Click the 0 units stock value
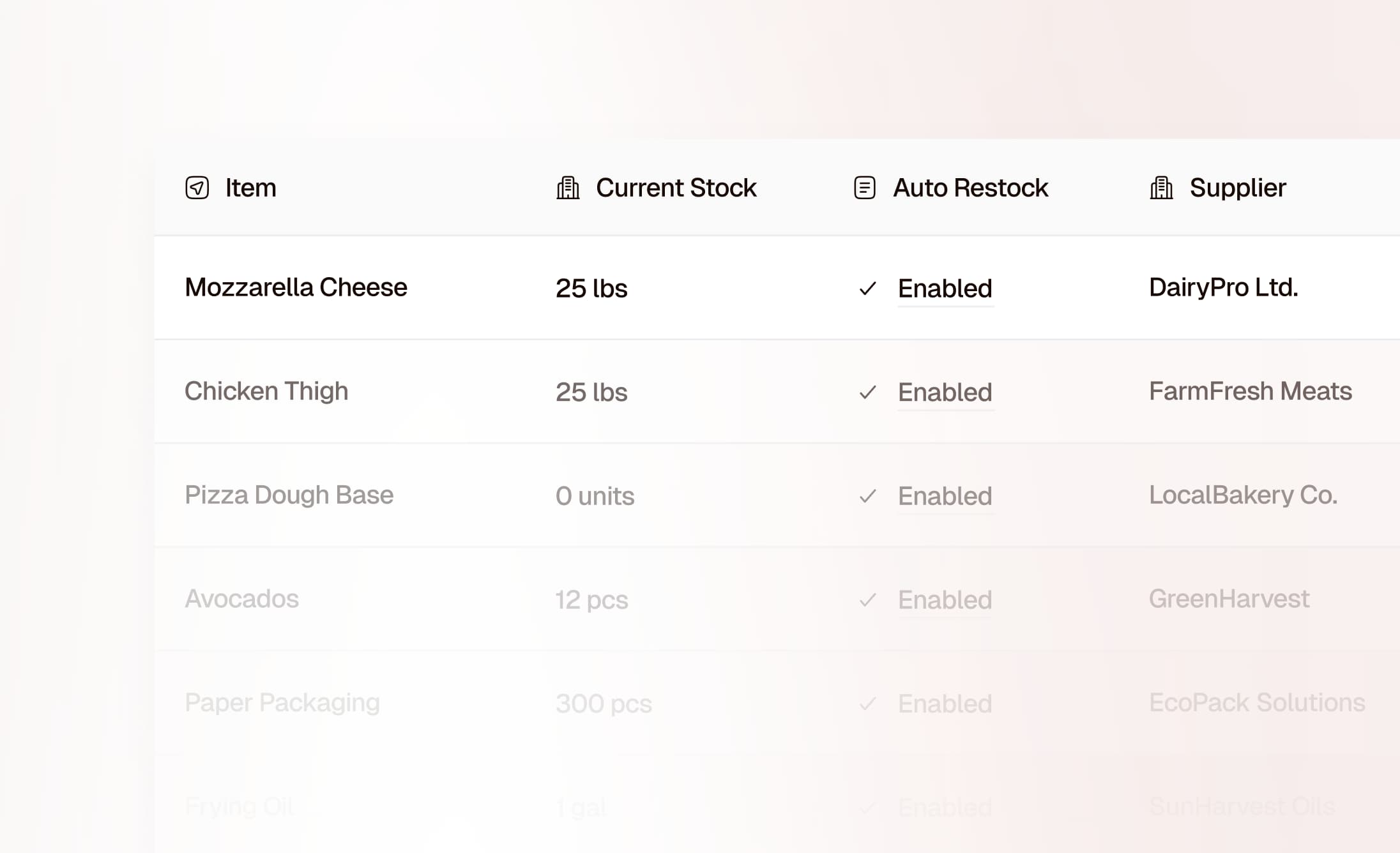The width and height of the screenshot is (1400, 853). click(x=595, y=496)
